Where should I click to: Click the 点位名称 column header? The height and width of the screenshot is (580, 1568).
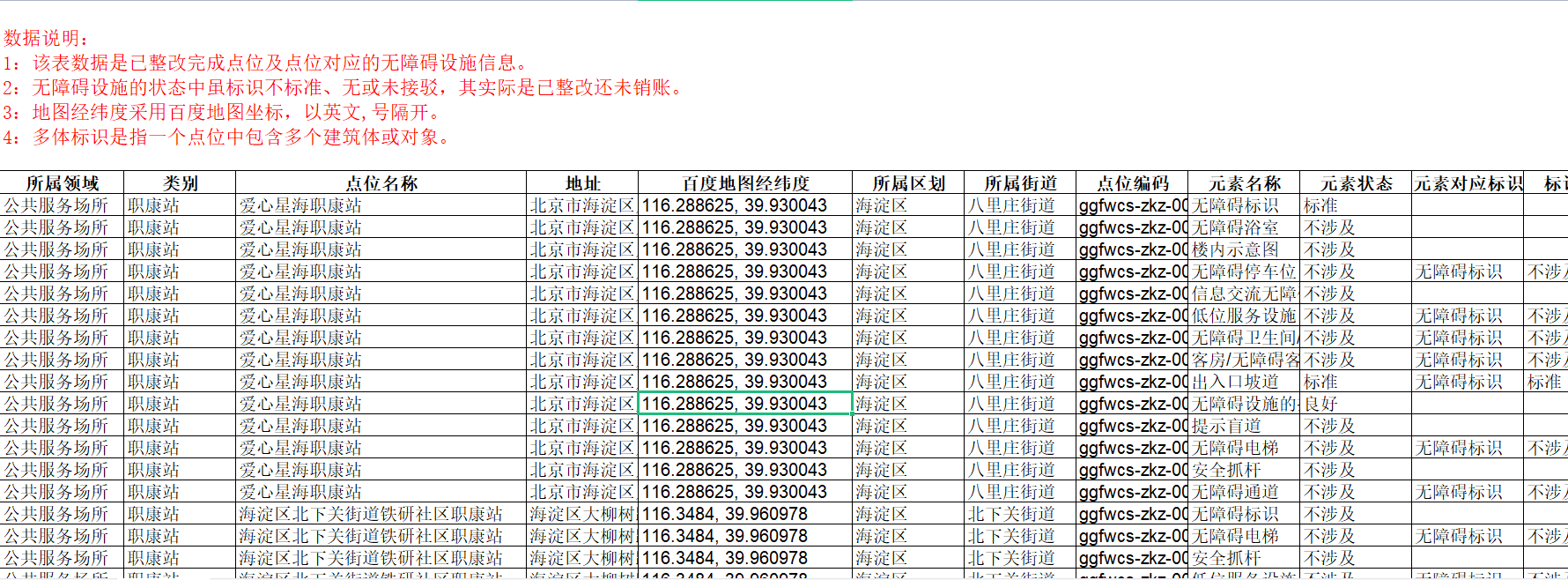pyautogui.click(x=381, y=183)
